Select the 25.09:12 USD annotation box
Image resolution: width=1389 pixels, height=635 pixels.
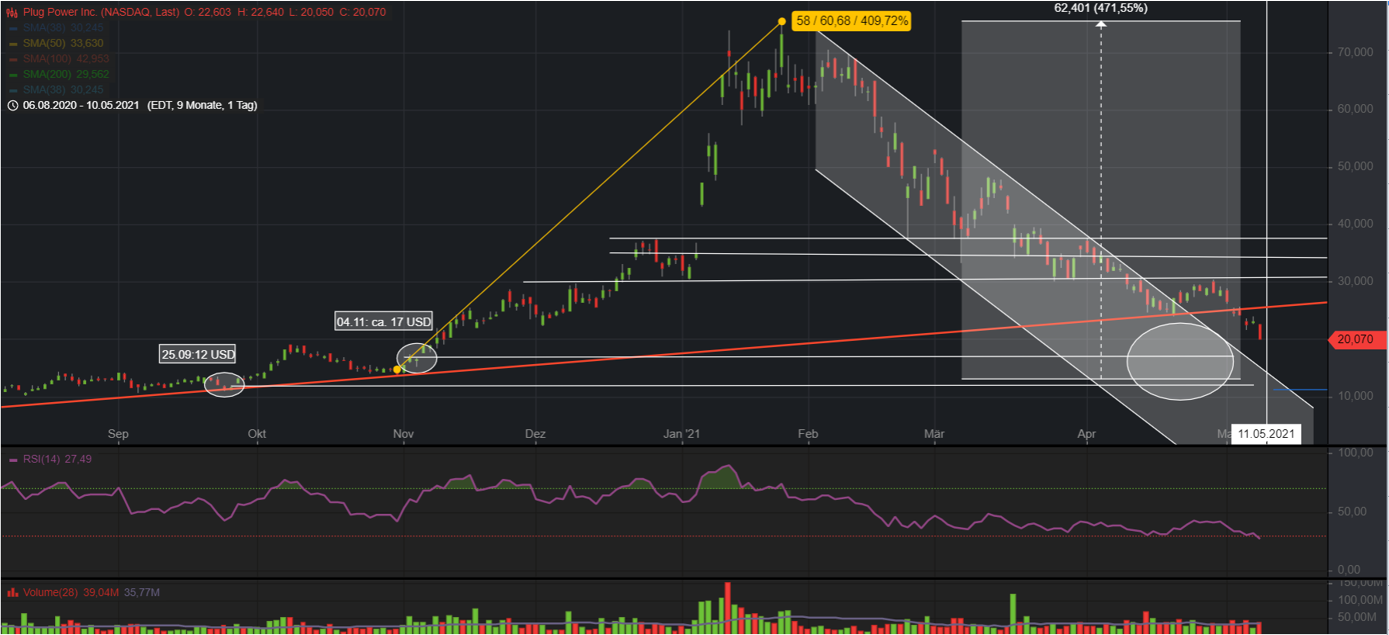pos(198,354)
